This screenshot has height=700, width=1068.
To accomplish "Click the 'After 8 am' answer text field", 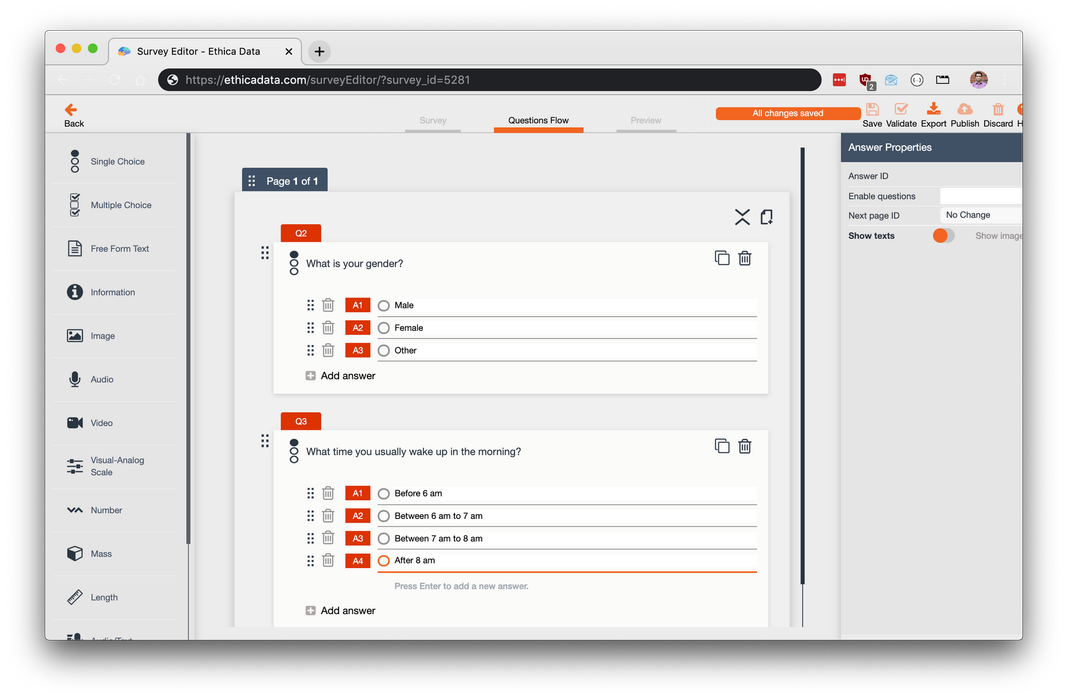I will [570, 561].
